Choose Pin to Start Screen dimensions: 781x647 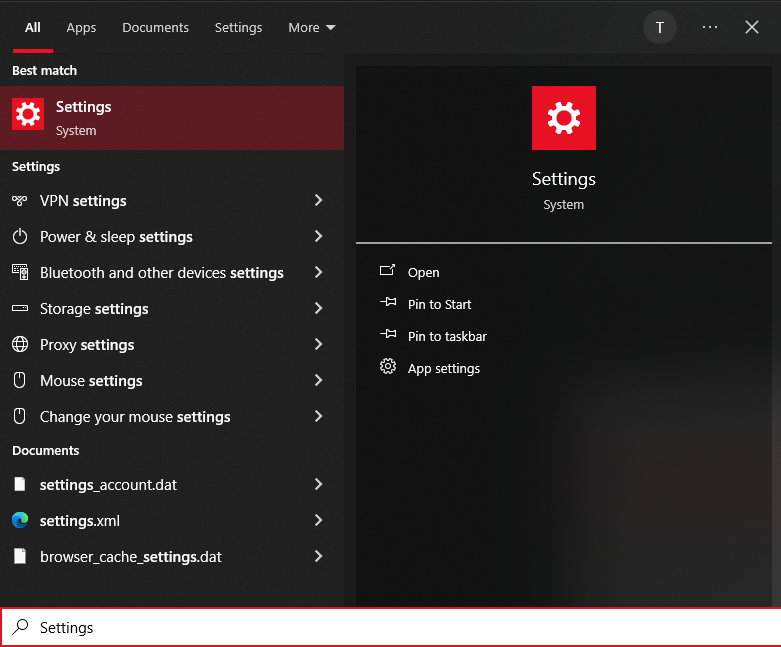point(439,304)
